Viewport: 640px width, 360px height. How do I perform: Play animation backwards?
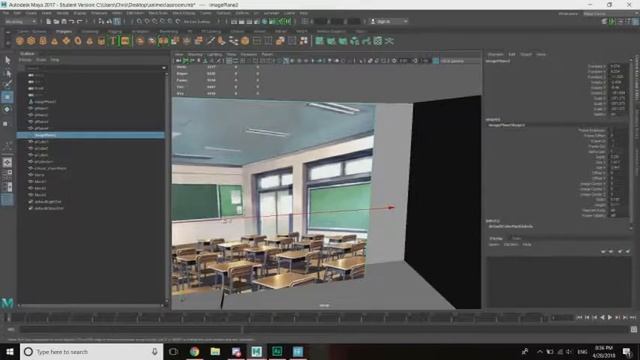click(x=602, y=318)
